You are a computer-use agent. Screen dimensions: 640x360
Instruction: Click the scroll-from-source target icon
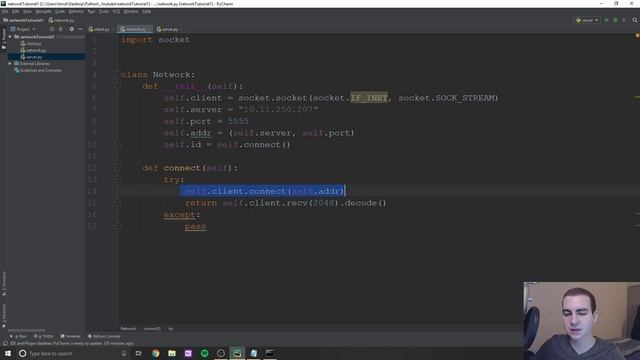pos(52,29)
